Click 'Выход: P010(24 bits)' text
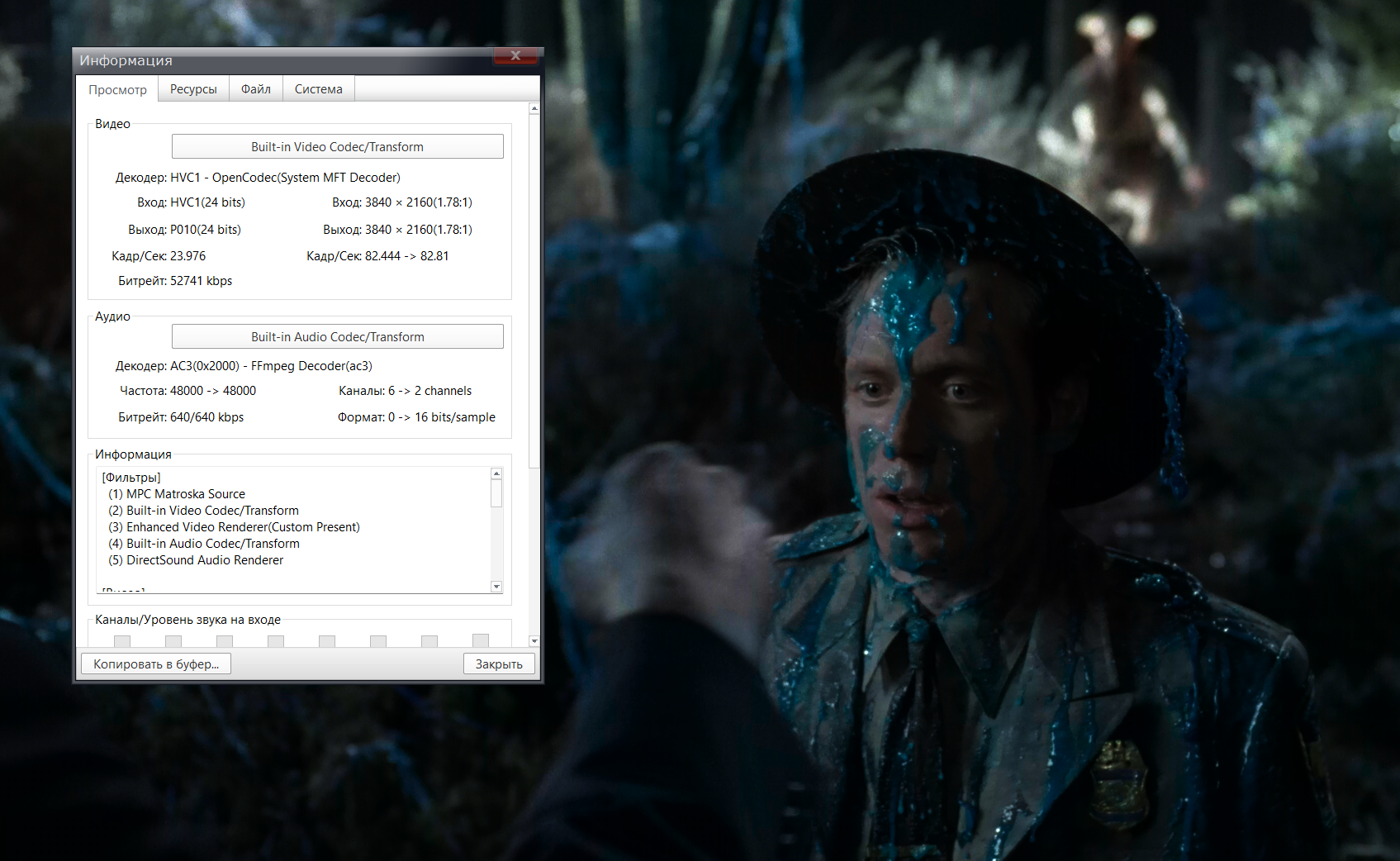 tap(184, 230)
